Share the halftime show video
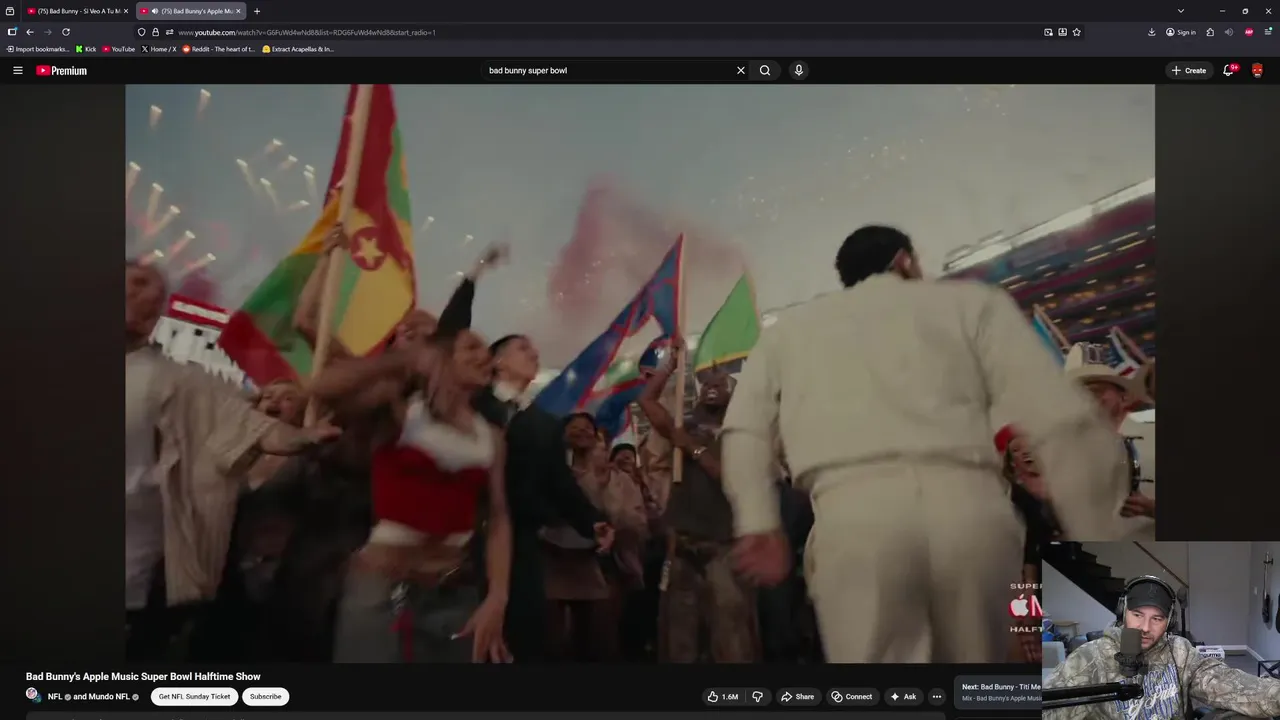1280x720 pixels. point(797,697)
